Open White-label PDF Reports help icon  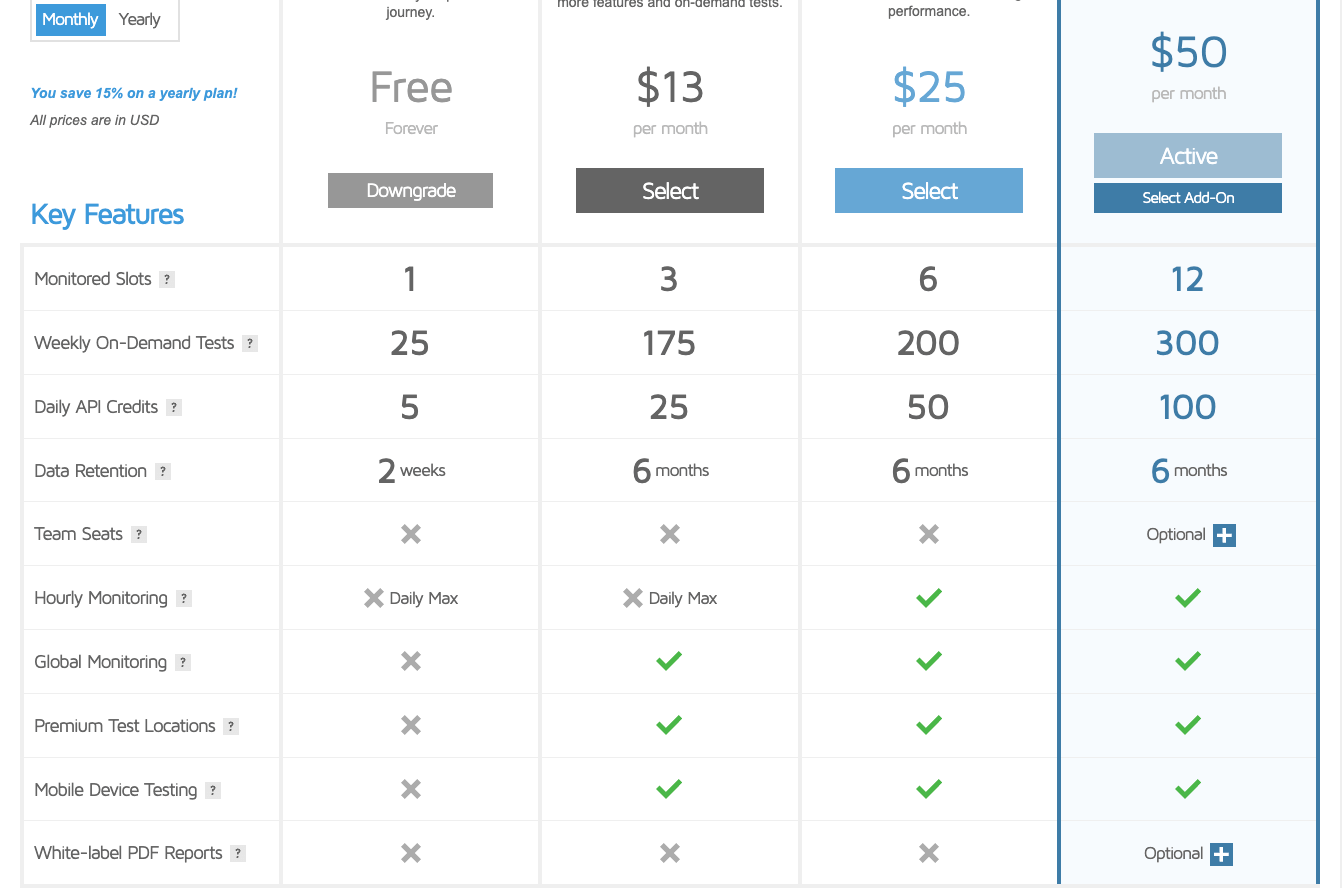[x=238, y=854]
